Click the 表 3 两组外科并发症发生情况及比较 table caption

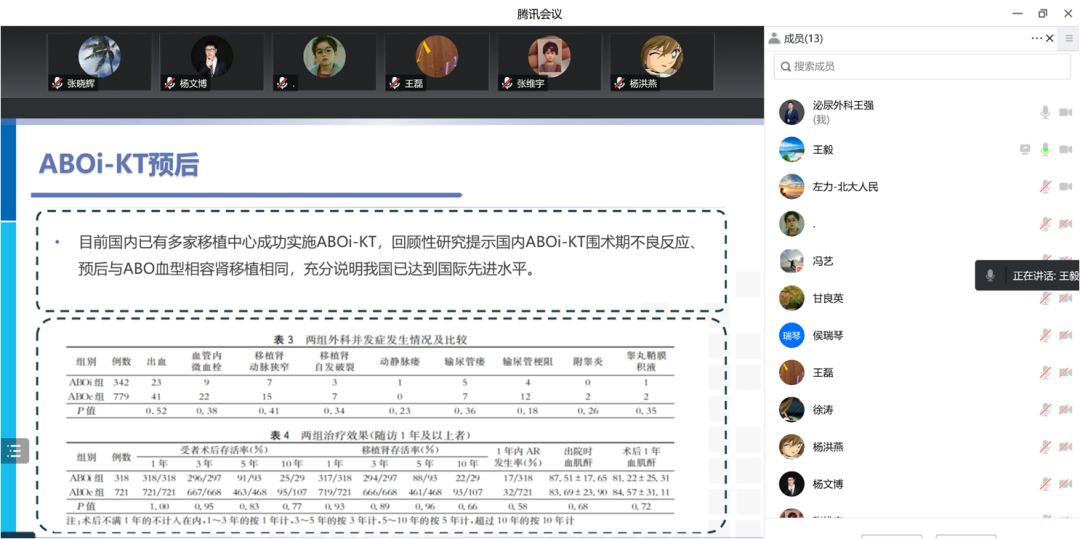373,339
